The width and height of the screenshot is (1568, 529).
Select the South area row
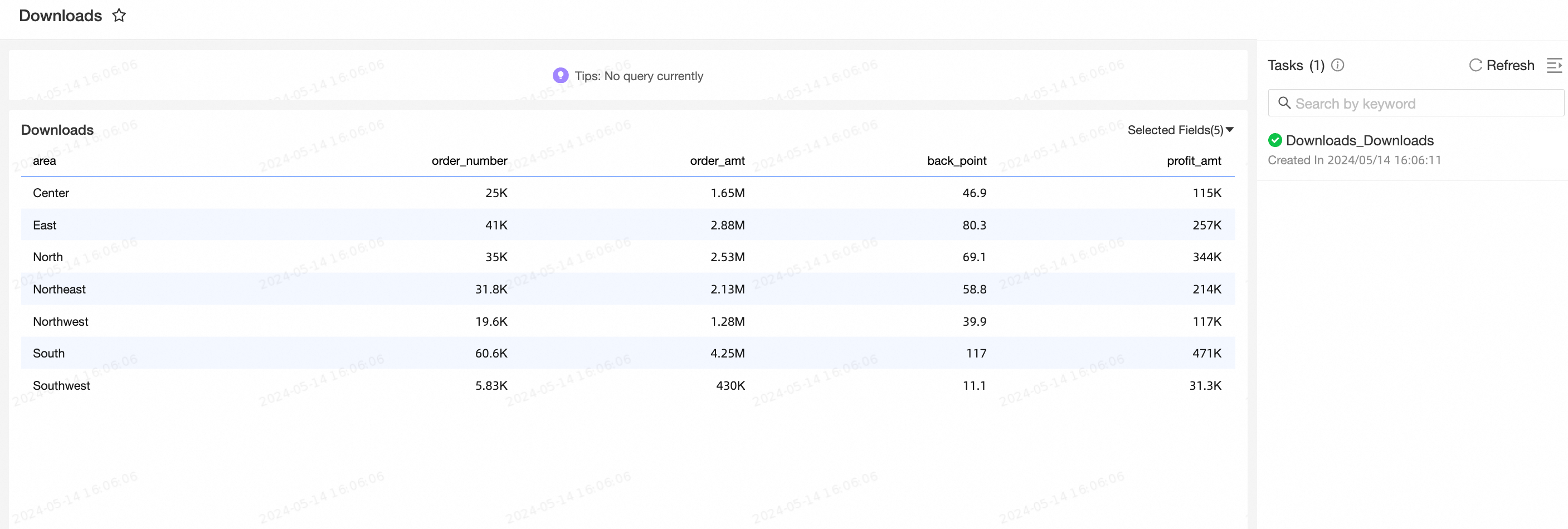coord(48,353)
